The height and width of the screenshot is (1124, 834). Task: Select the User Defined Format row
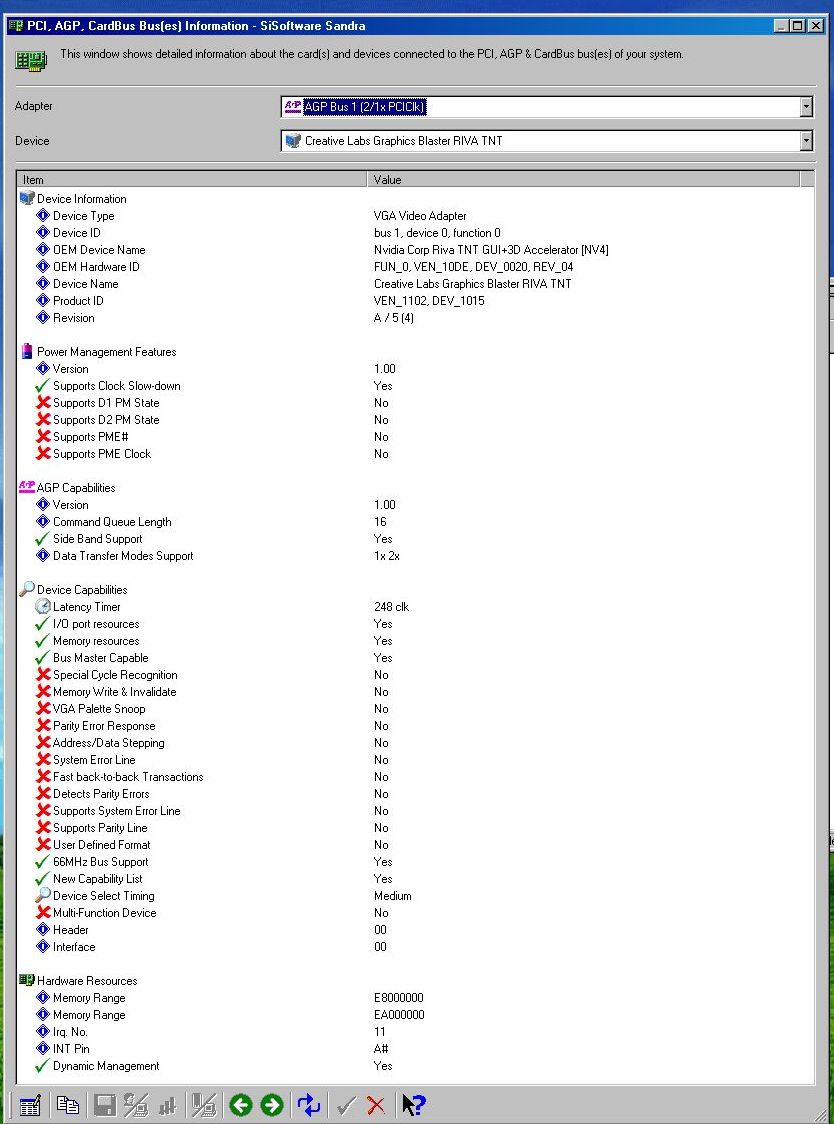(x=416, y=844)
